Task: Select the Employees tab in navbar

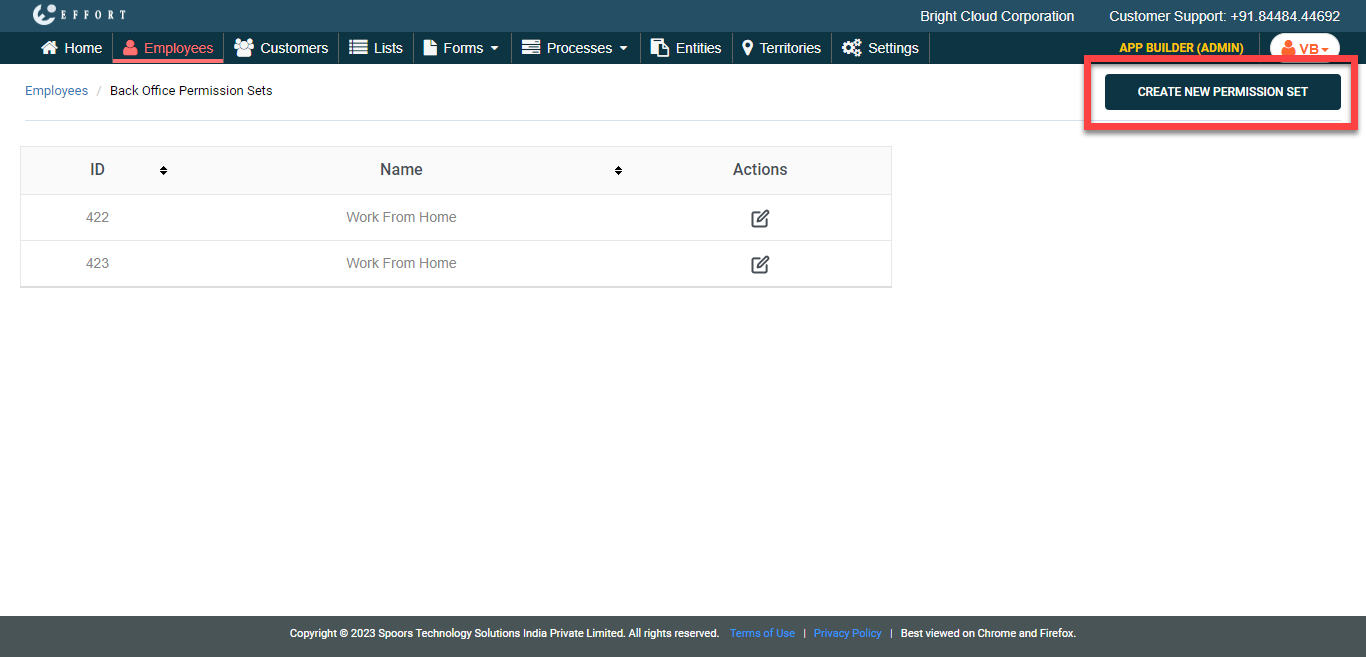Action: (168, 48)
